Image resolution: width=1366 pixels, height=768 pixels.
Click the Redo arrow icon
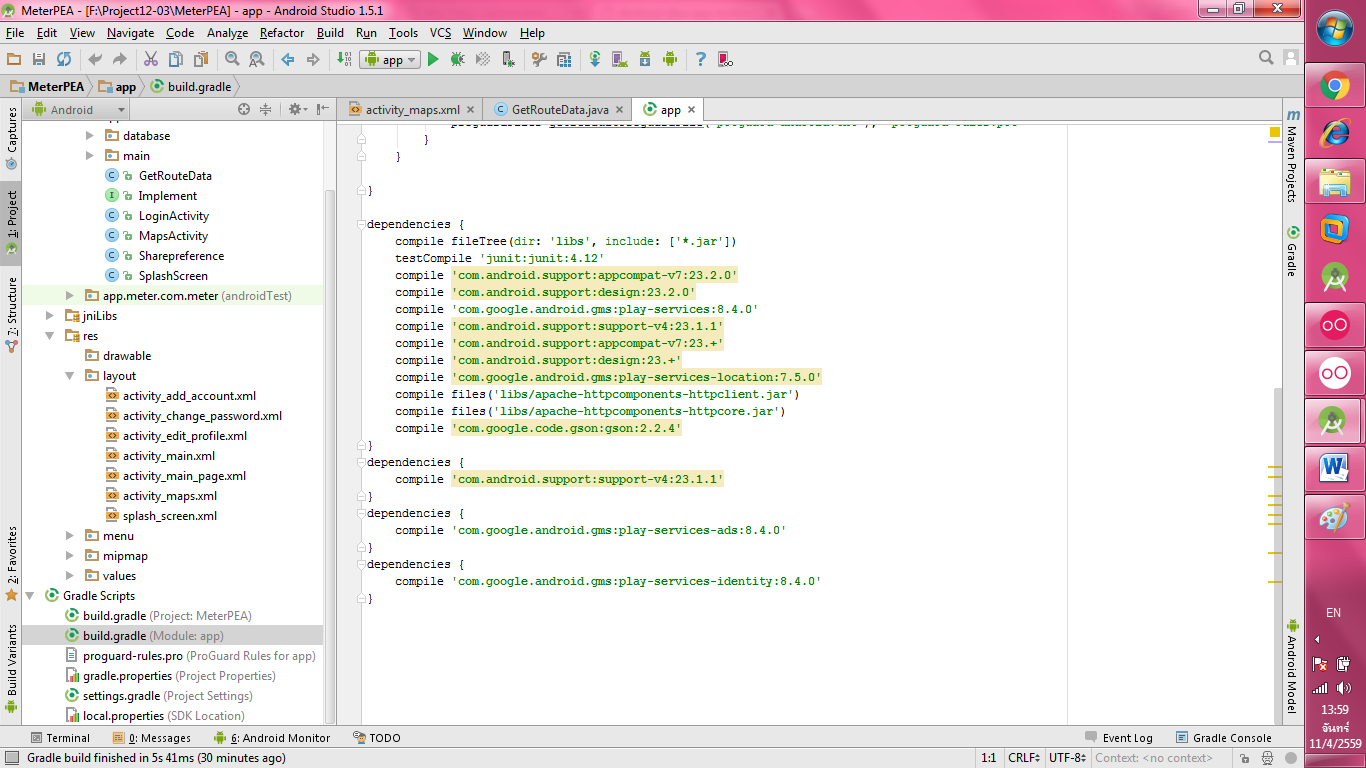coord(120,59)
